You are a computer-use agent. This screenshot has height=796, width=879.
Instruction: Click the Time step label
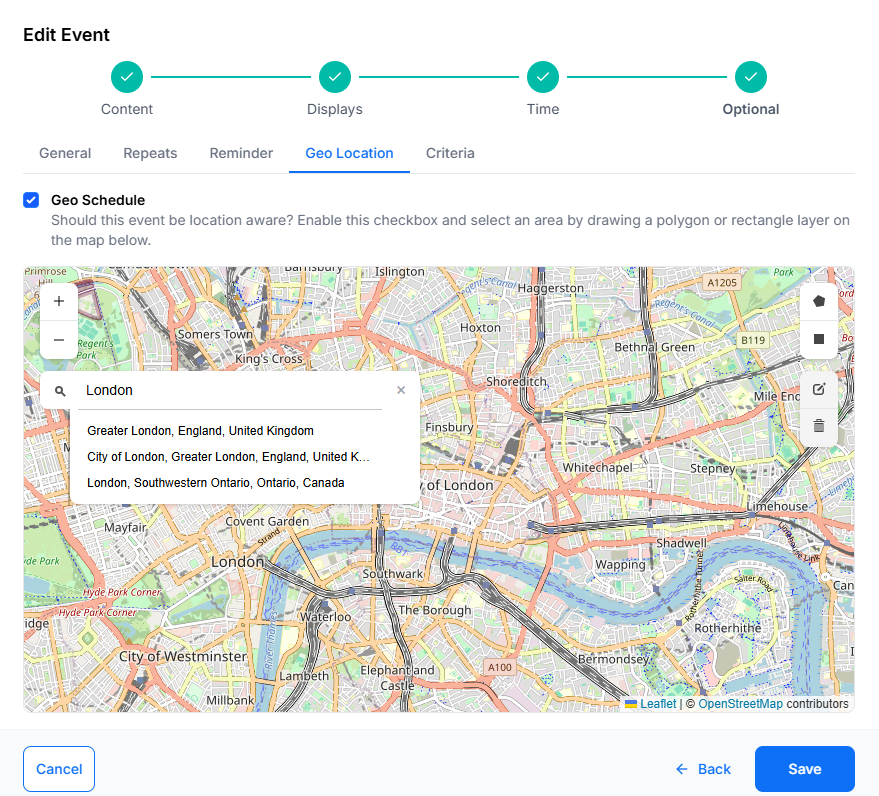543,109
